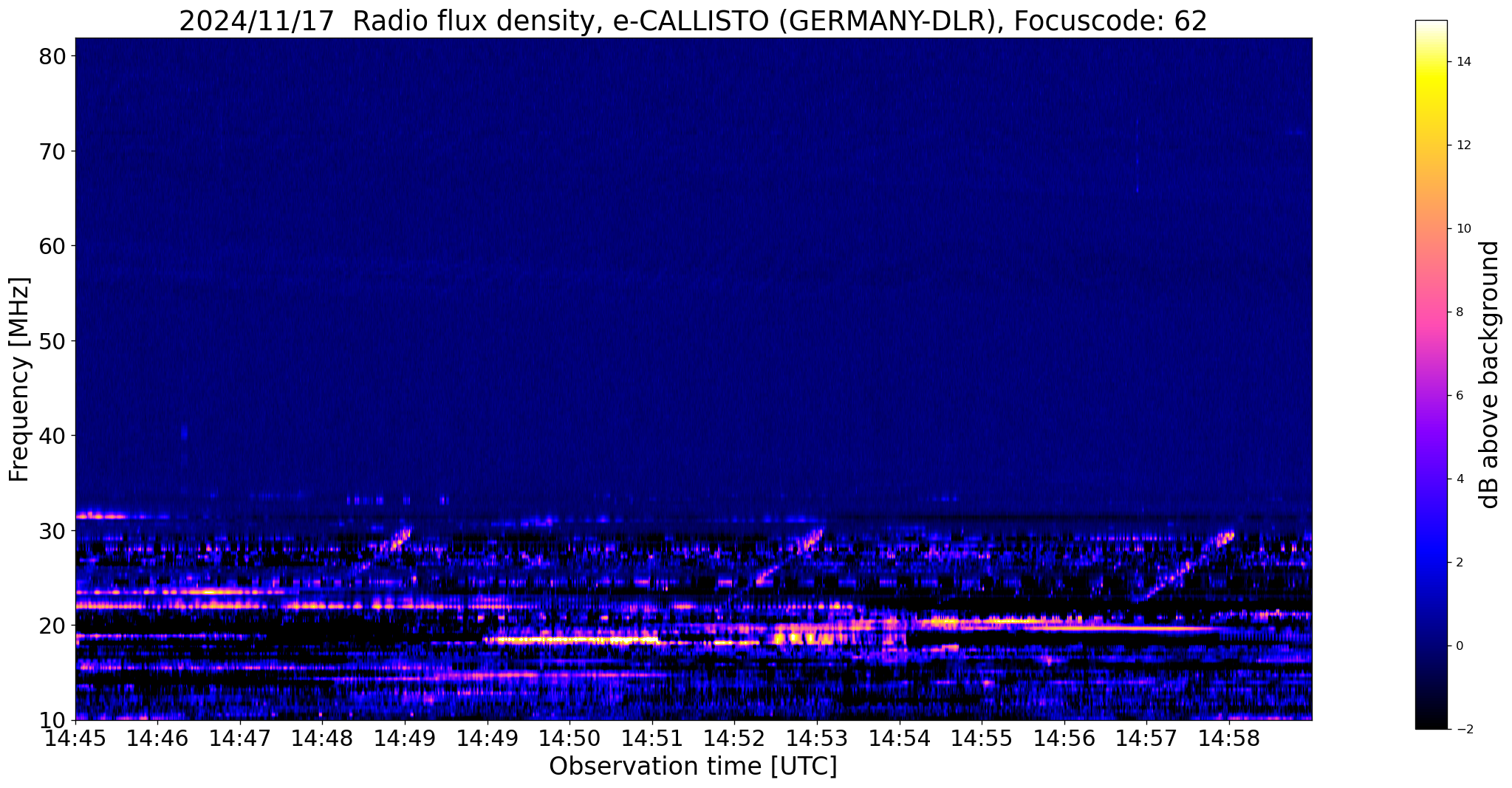Click the 10 tick on frequency axis
The image size is (1512, 788).
pos(52,720)
